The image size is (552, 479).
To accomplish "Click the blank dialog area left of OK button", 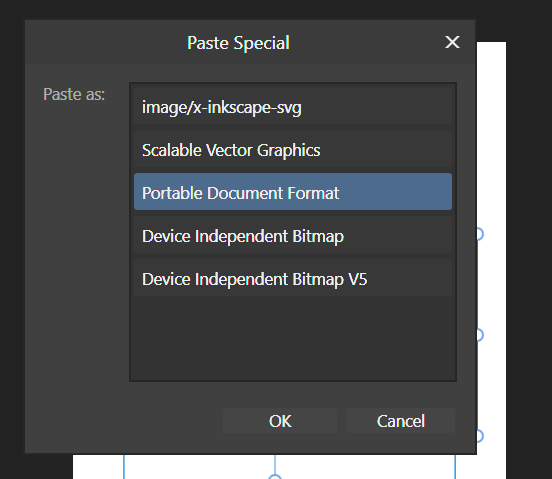I will tap(123, 421).
